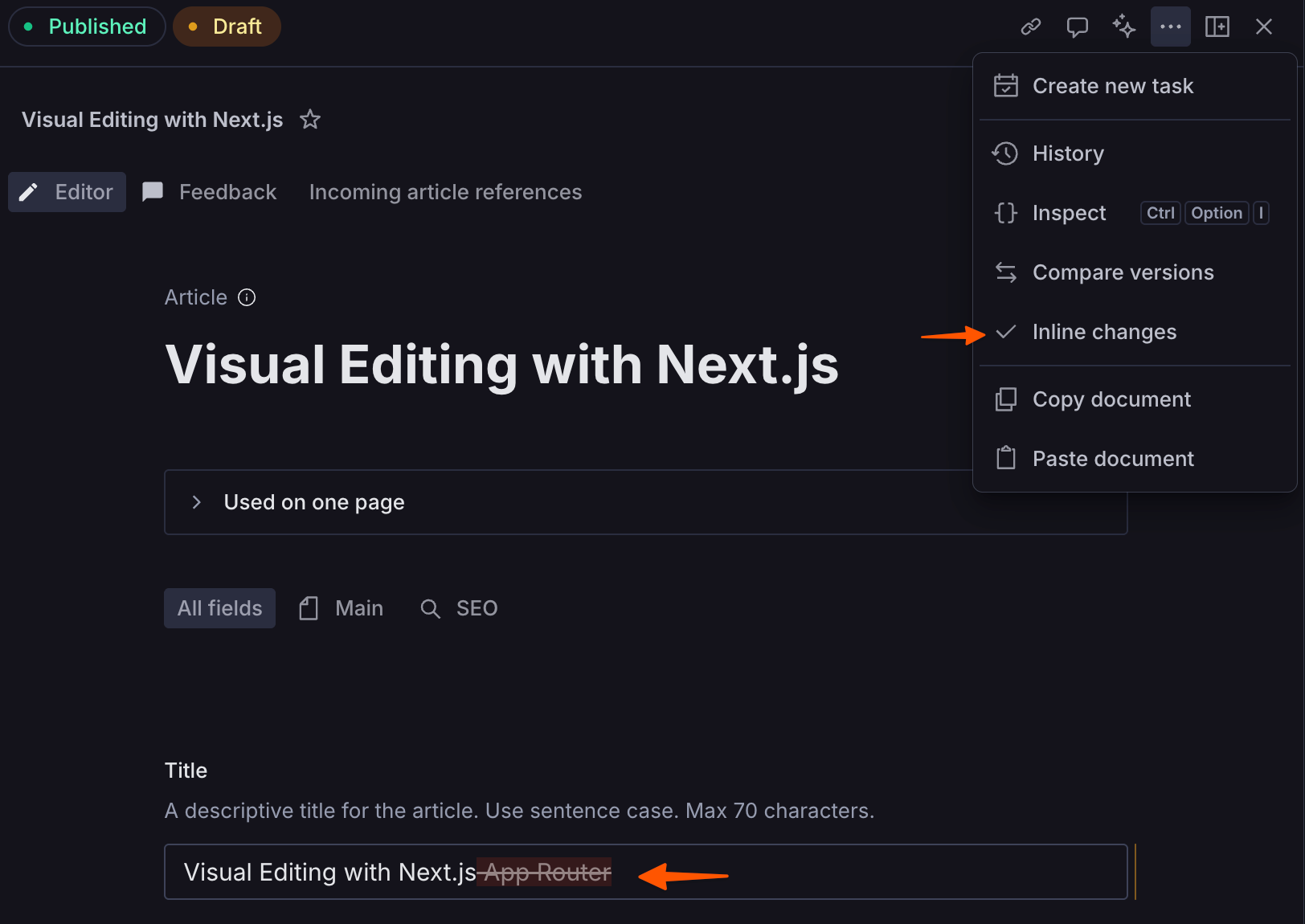Click the large Visual Editing with Next.js heading
This screenshot has width=1305, height=924.
(501, 365)
